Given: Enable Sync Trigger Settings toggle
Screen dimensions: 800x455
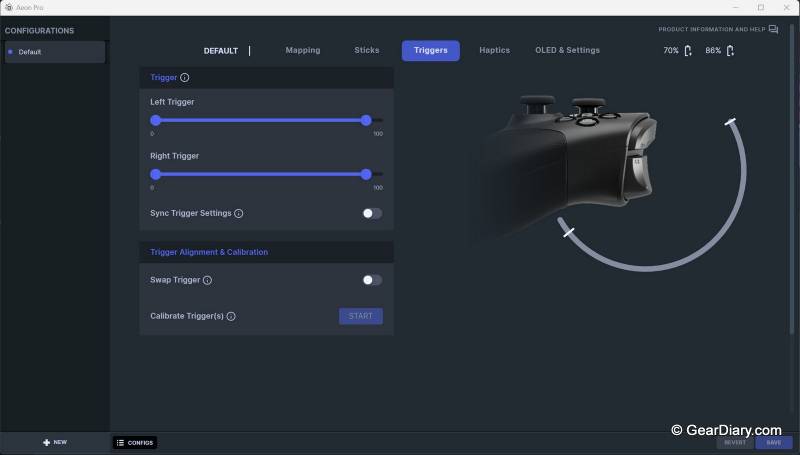Looking at the screenshot, I should coord(372,213).
